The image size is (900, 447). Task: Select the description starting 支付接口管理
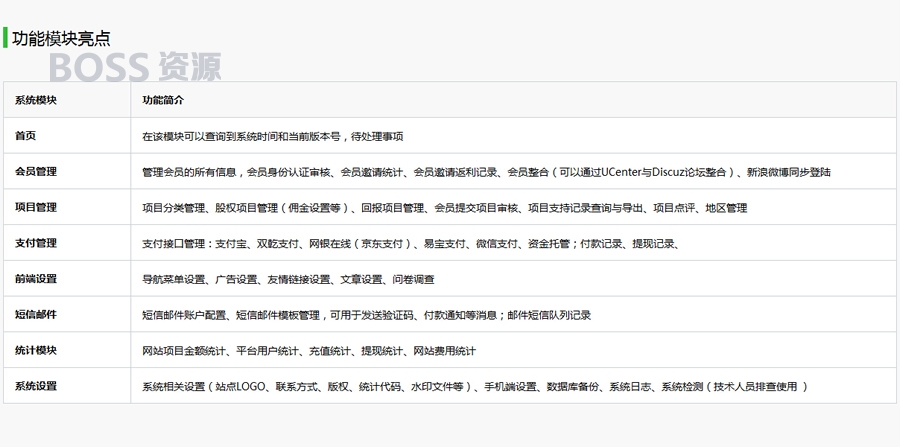click(411, 243)
